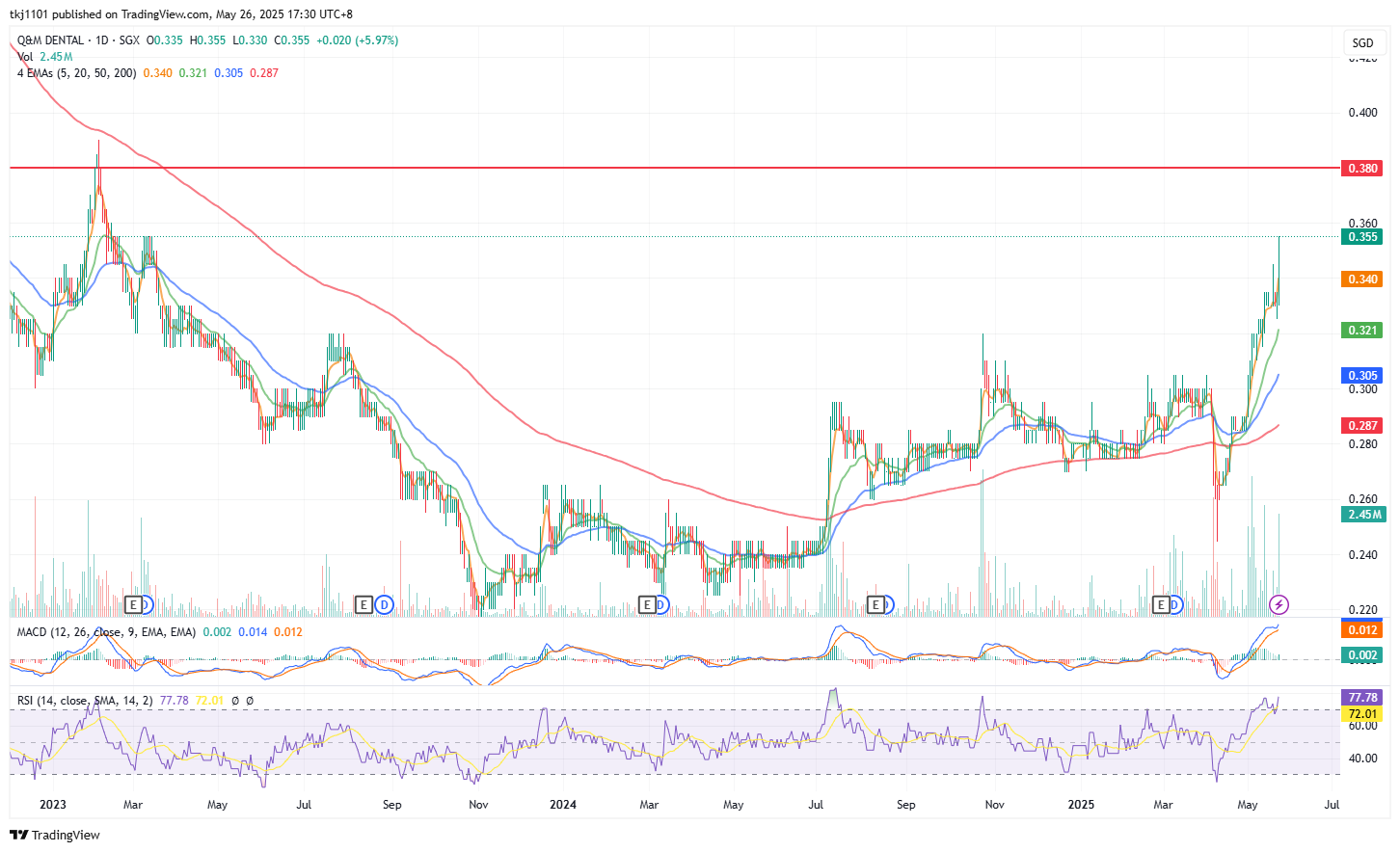Click the 40.00 RSI scale label

[x=1362, y=759]
